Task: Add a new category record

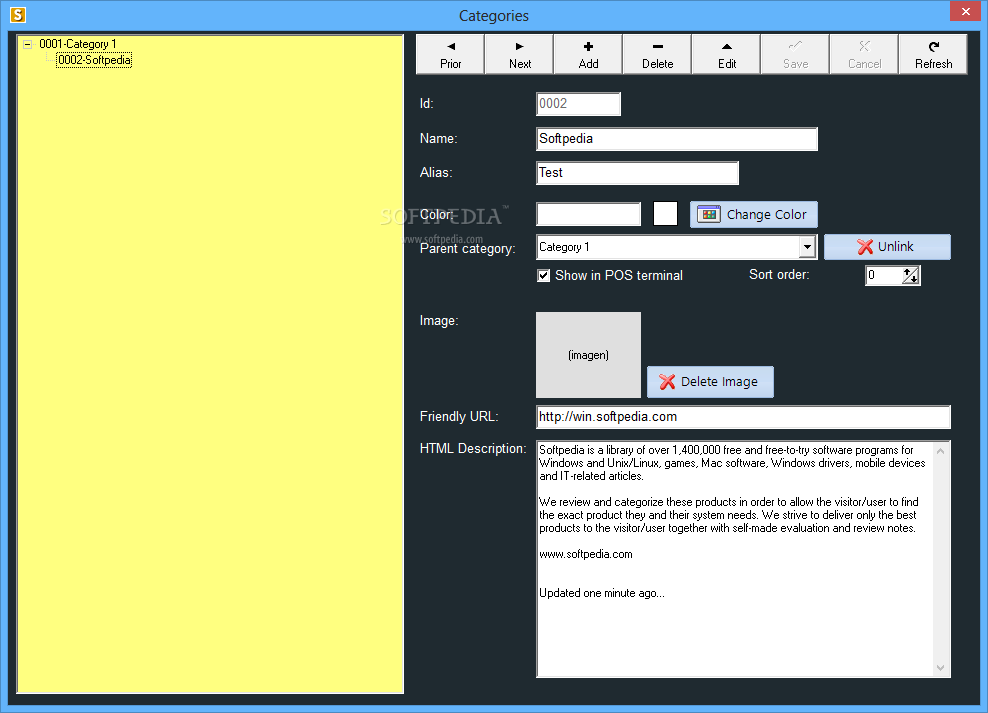Action: (588, 55)
